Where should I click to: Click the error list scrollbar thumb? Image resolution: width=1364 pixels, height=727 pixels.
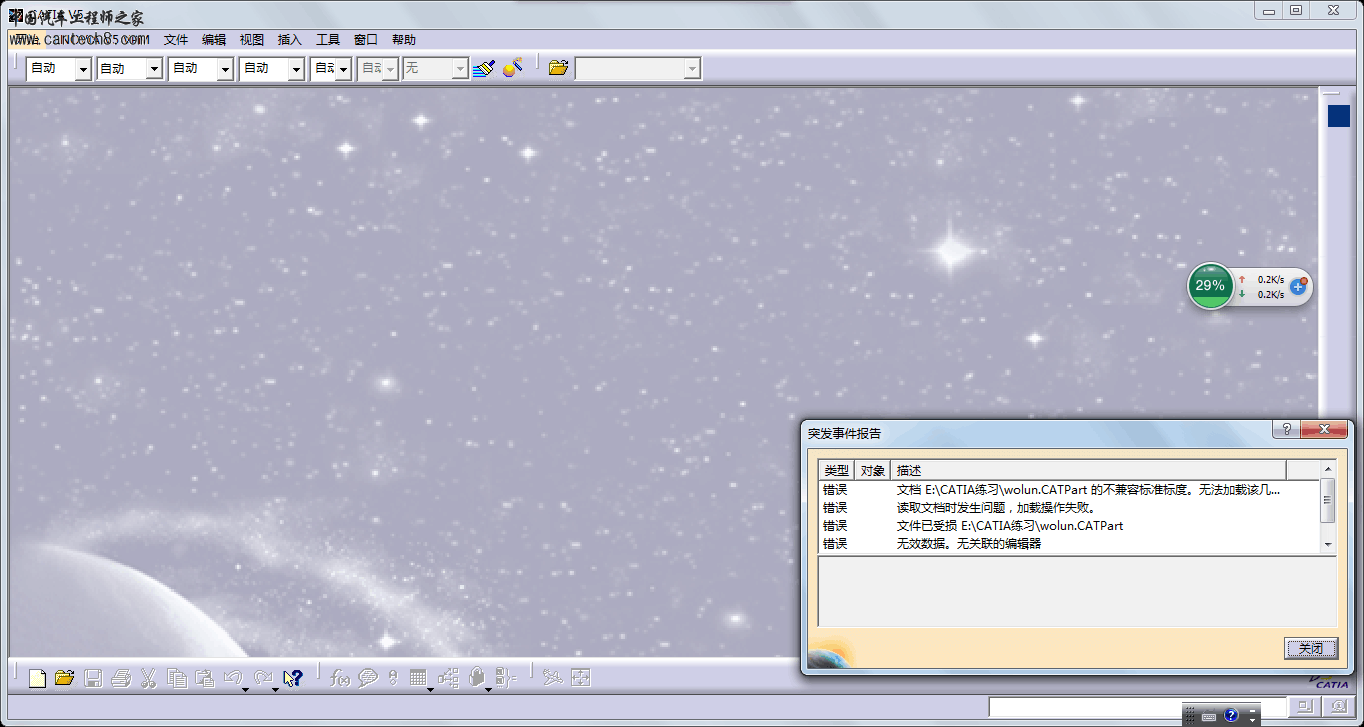(x=1328, y=500)
